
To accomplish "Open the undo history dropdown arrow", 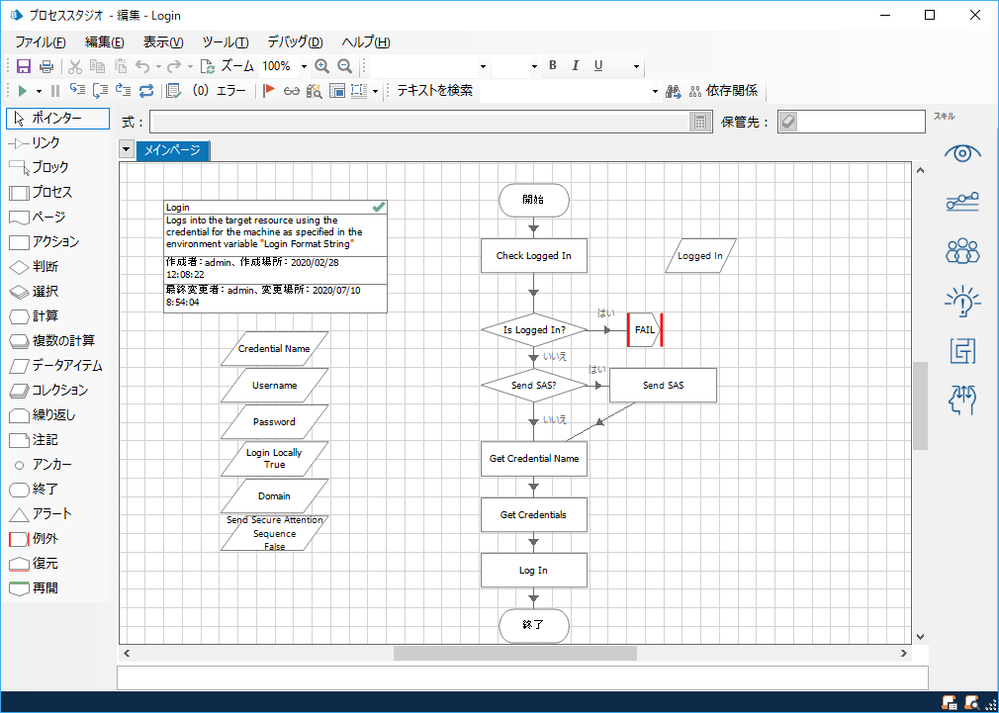I will pyautogui.click(x=158, y=66).
